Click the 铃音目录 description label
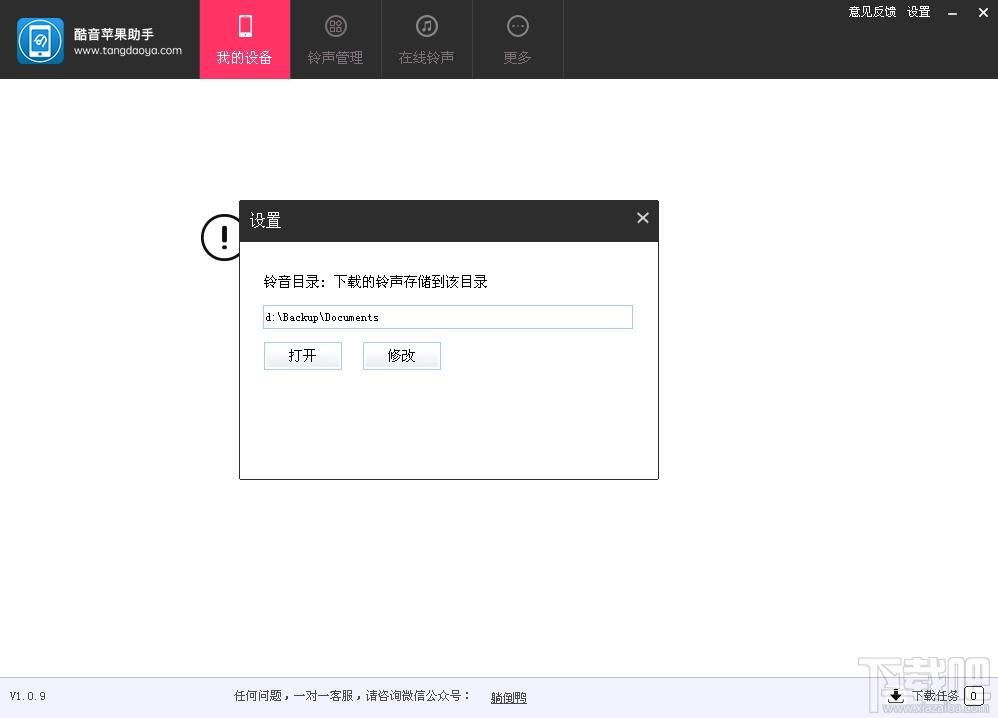This screenshot has height=718, width=998. pyautogui.click(x=376, y=281)
